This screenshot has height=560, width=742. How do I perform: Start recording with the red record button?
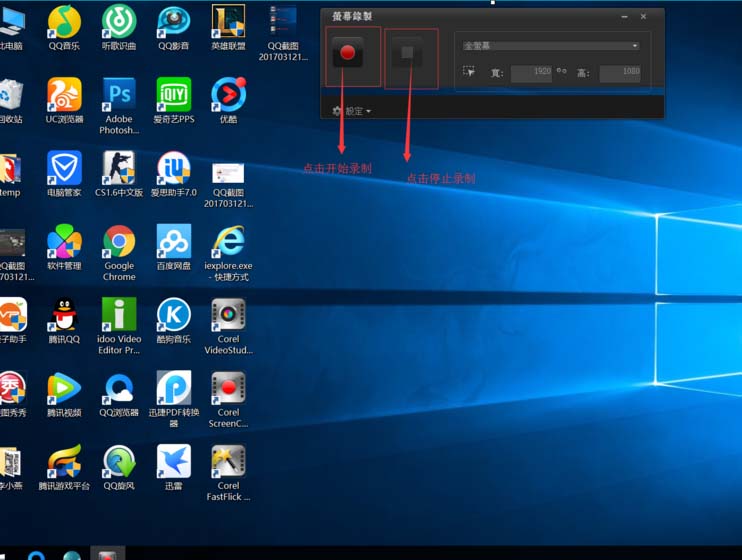click(x=348, y=52)
